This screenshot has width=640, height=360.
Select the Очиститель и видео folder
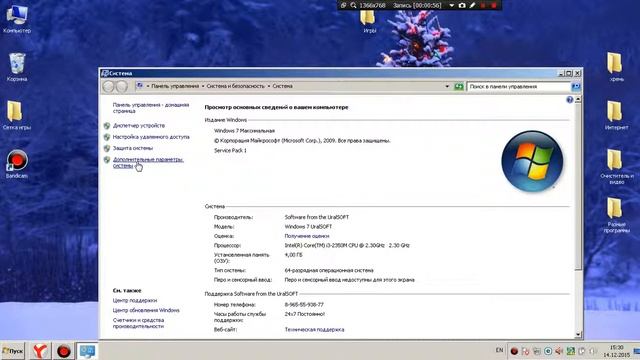(616, 167)
